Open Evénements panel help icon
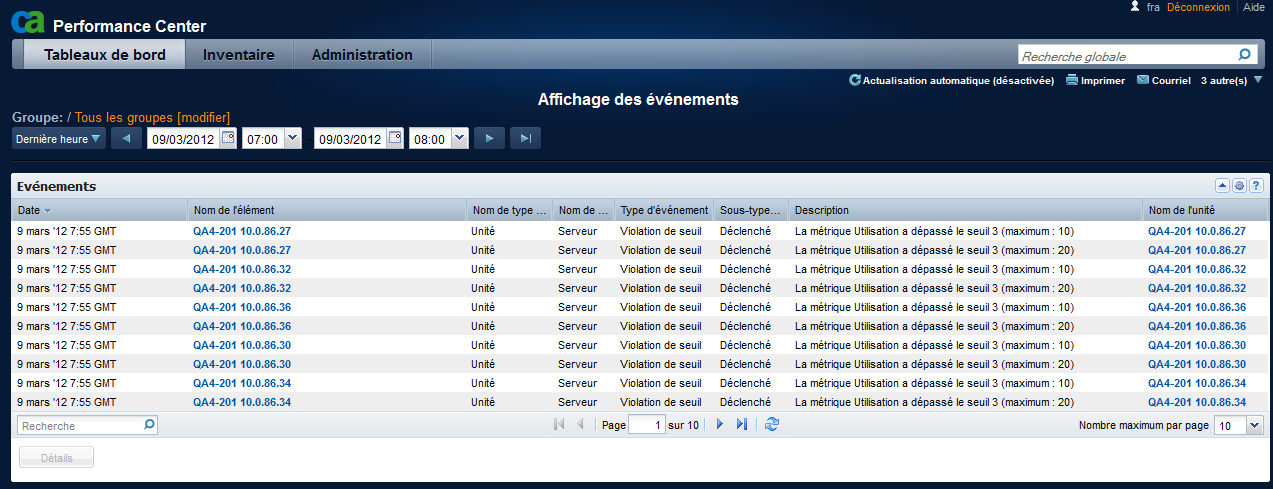The image size is (1273, 489). pos(1256,186)
